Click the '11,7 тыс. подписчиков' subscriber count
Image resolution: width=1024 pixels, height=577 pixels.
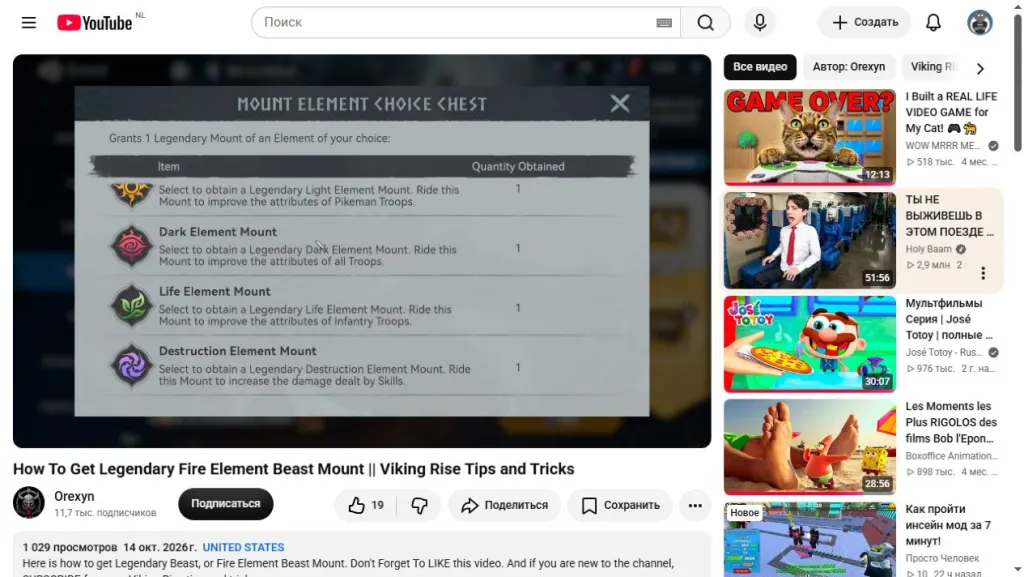pyautogui.click(x=105, y=513)
